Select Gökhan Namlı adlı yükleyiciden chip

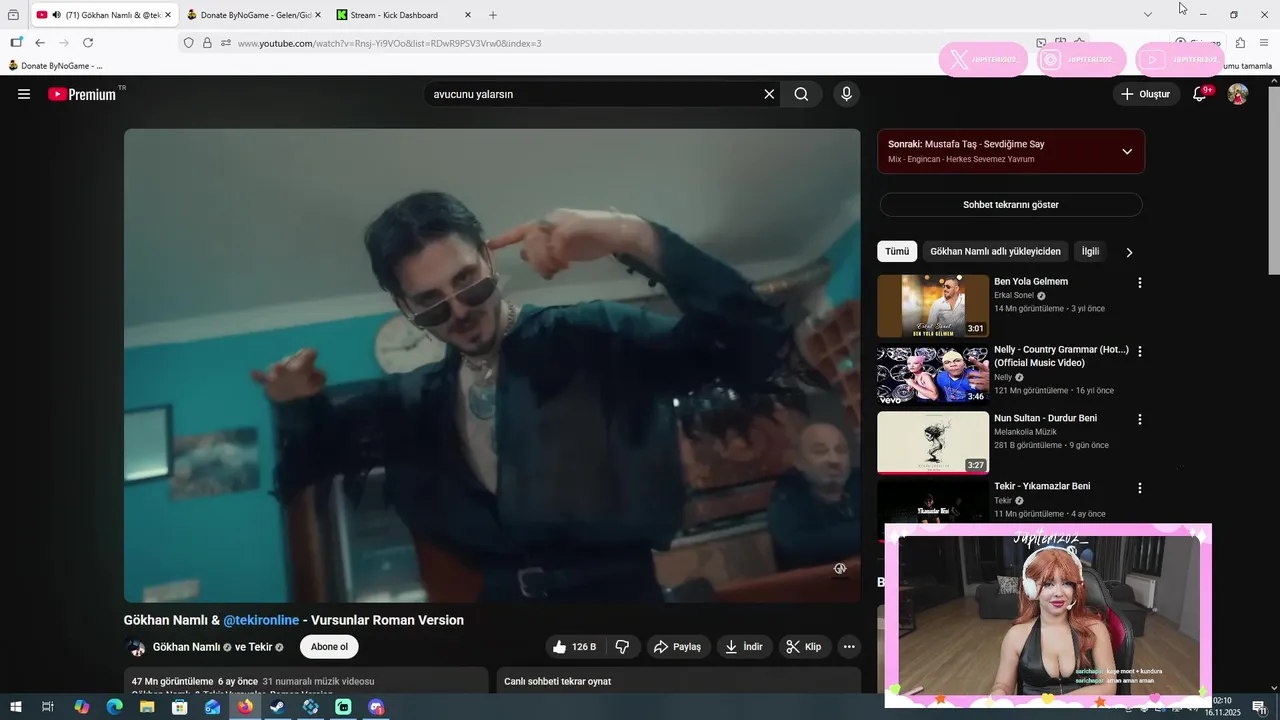click(995, 252)
